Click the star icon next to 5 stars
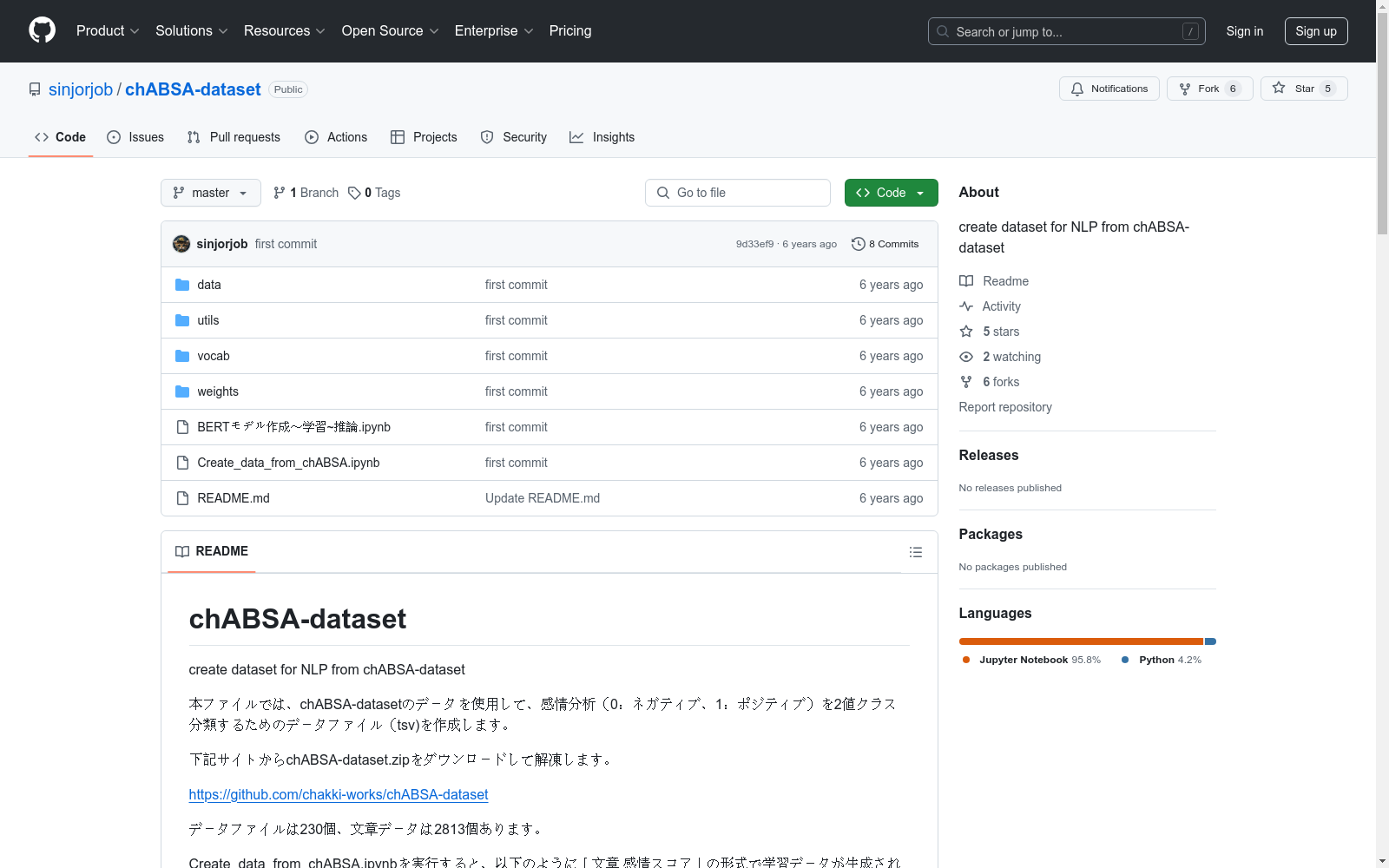 pos(966,332)
